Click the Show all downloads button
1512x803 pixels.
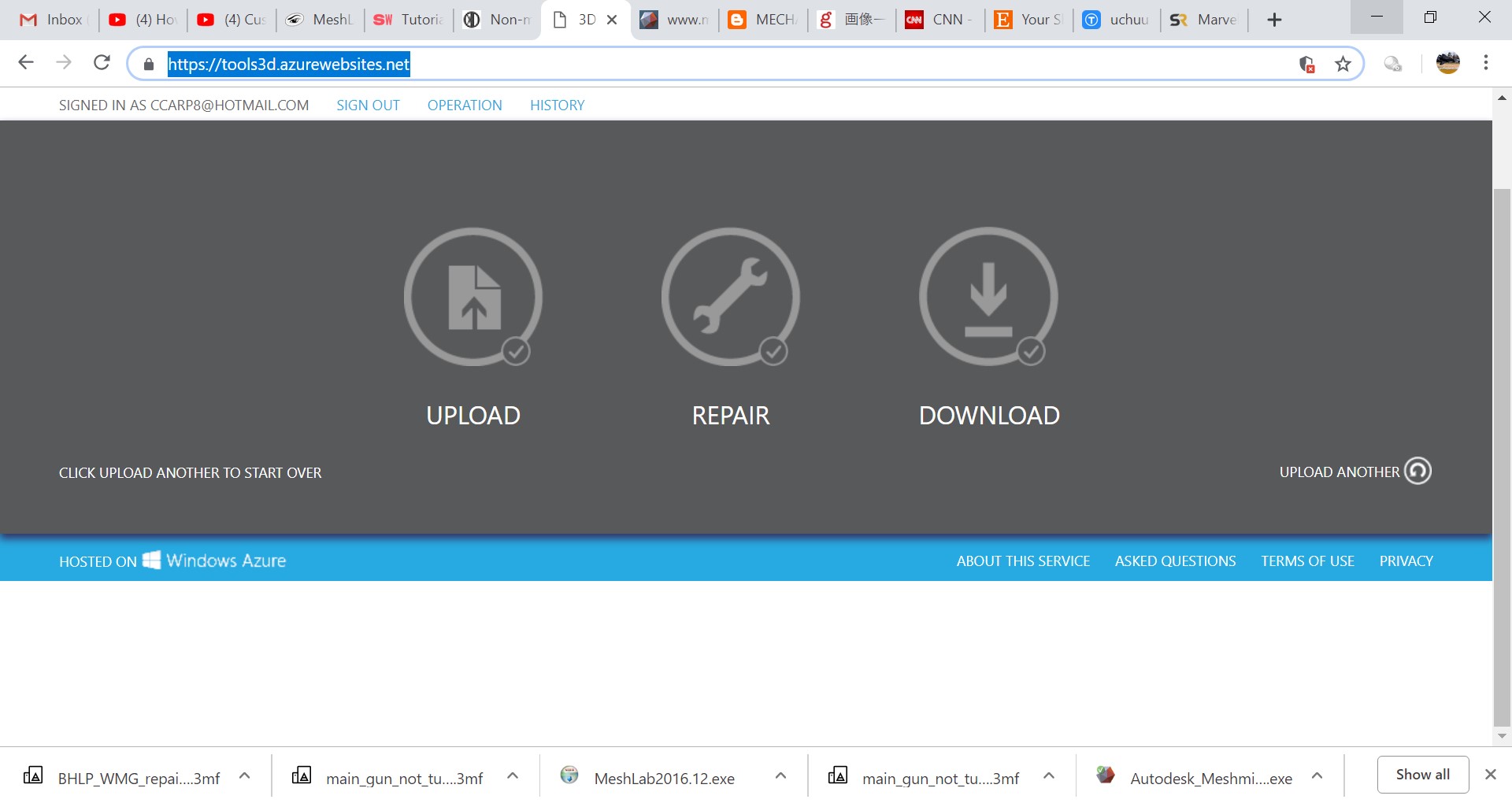point(1421,774)
